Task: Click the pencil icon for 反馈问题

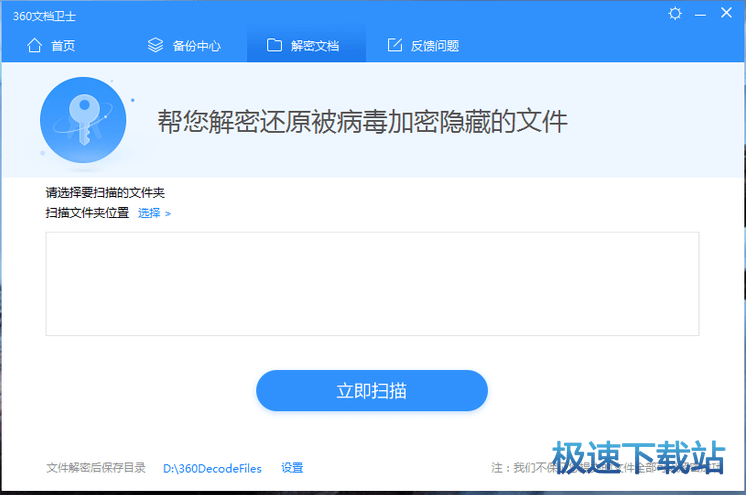Action: click(394, 45)
